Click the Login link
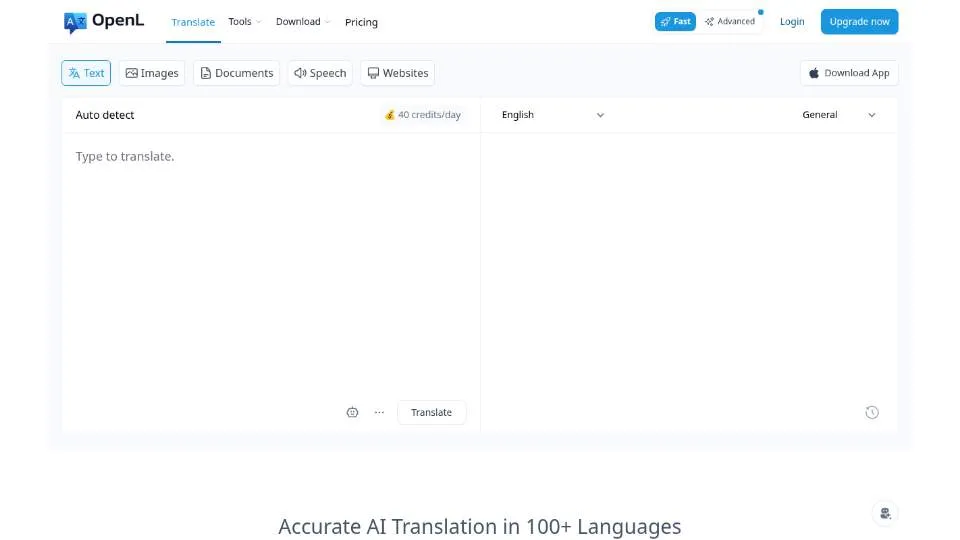Screen dimensions: 960x540 click(x=792, y=21)
